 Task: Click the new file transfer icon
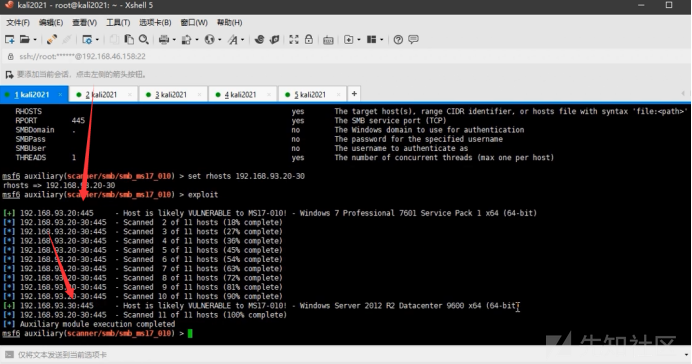349,40
